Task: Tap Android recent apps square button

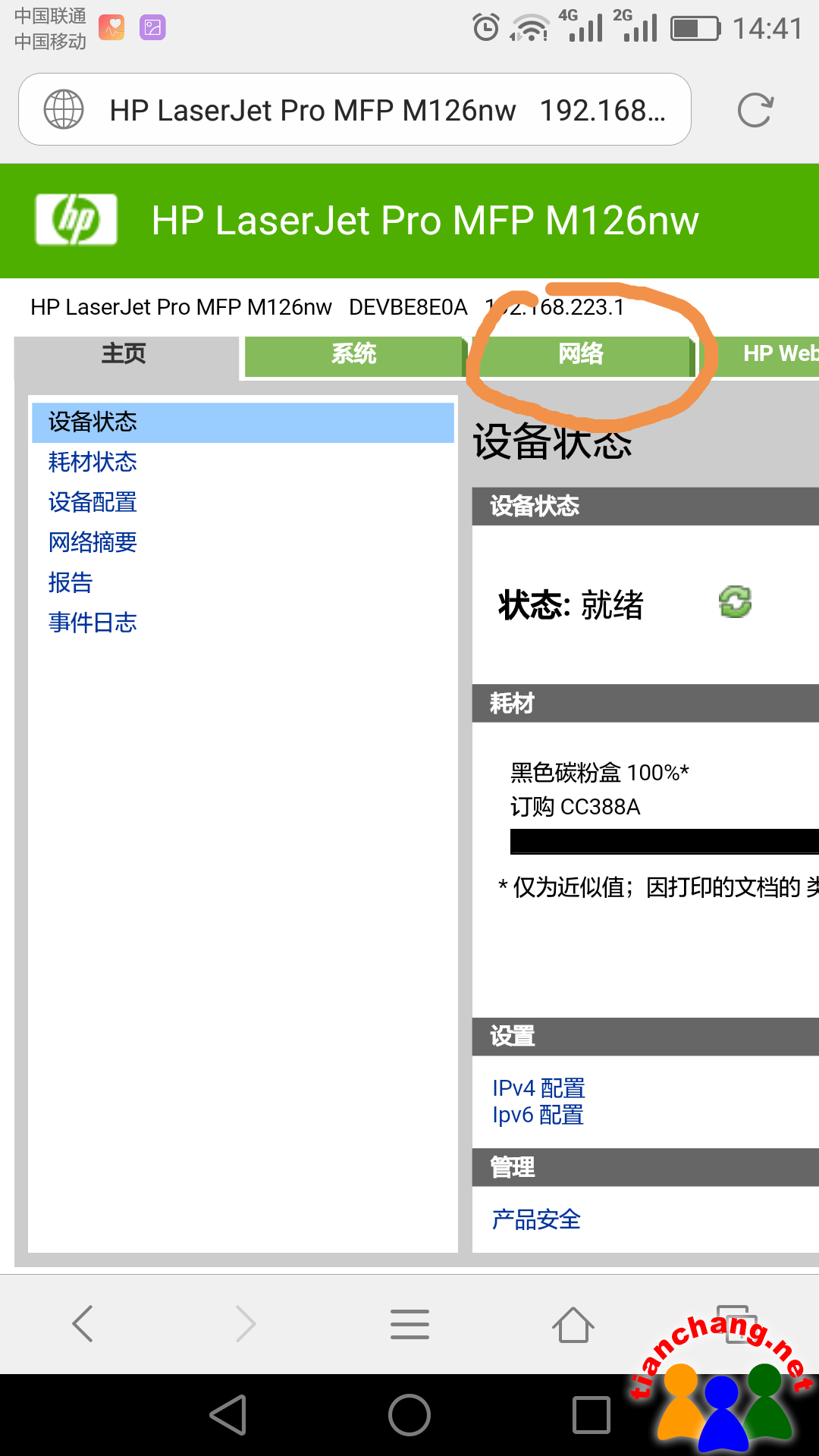Action: 591,1415
